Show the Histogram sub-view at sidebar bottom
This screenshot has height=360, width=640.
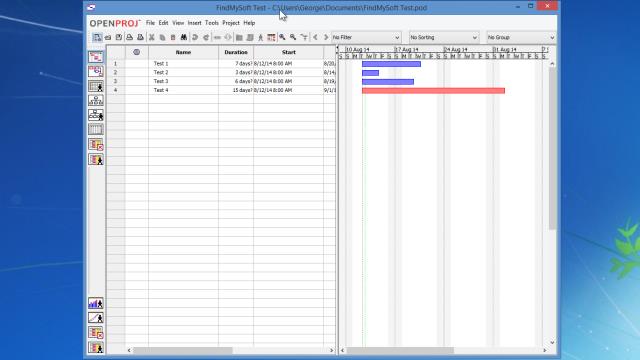coord(96,303)
